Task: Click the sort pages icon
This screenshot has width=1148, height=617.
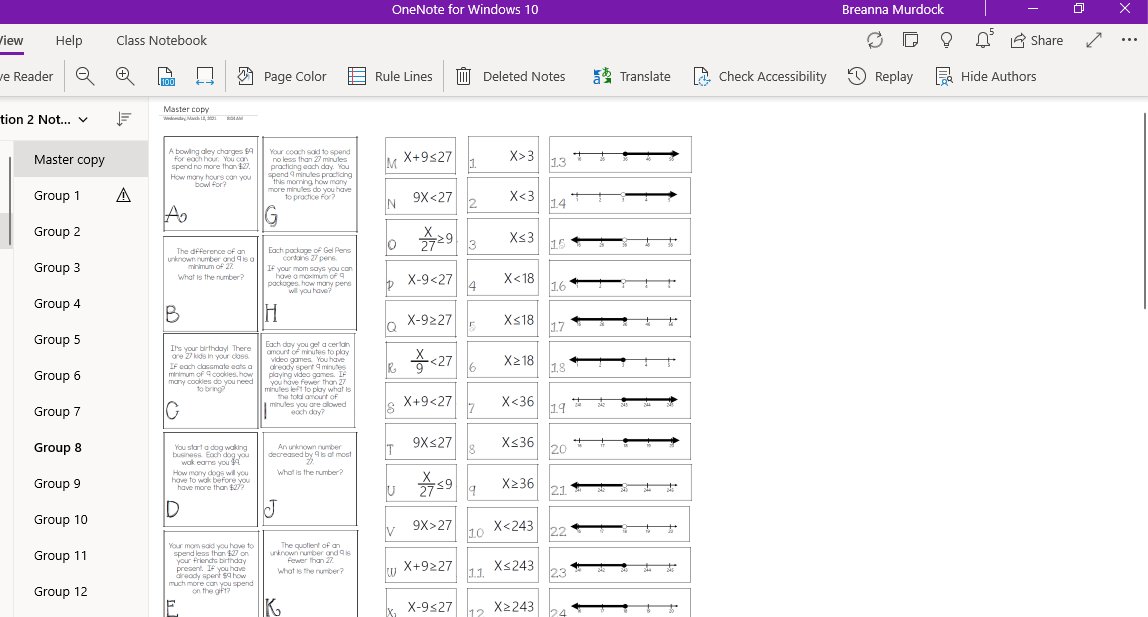Action: (124, 119)
